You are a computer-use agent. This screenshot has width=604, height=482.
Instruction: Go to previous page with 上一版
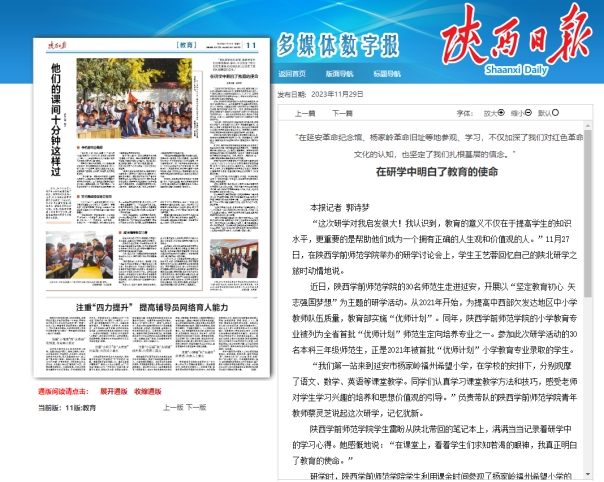[172, 408]
